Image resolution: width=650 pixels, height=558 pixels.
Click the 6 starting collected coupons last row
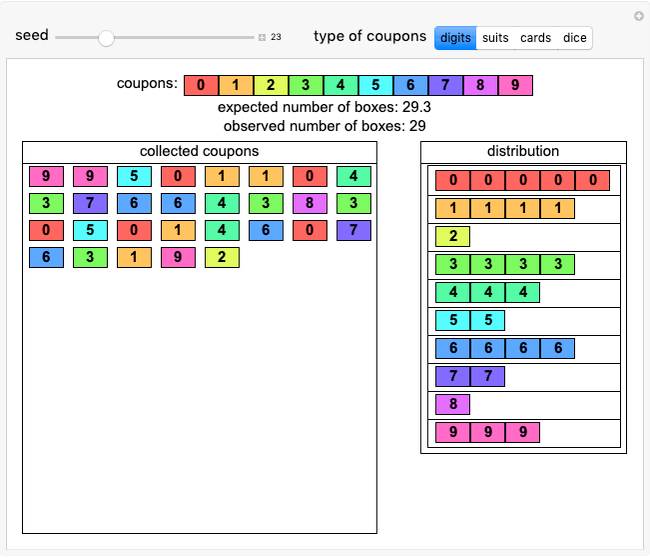[46, 257]
